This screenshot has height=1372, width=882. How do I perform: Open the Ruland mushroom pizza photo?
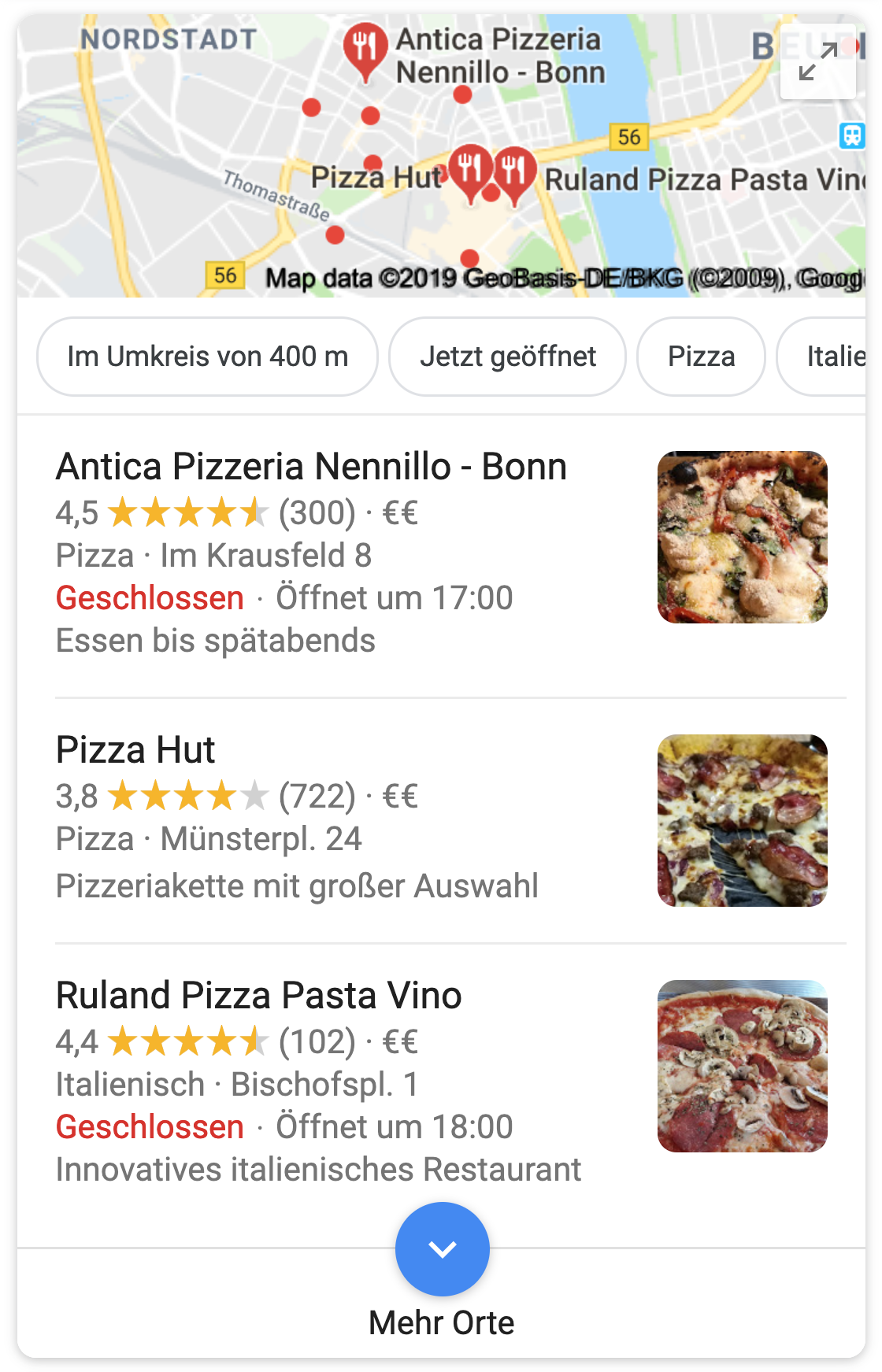coord(743,1066)
